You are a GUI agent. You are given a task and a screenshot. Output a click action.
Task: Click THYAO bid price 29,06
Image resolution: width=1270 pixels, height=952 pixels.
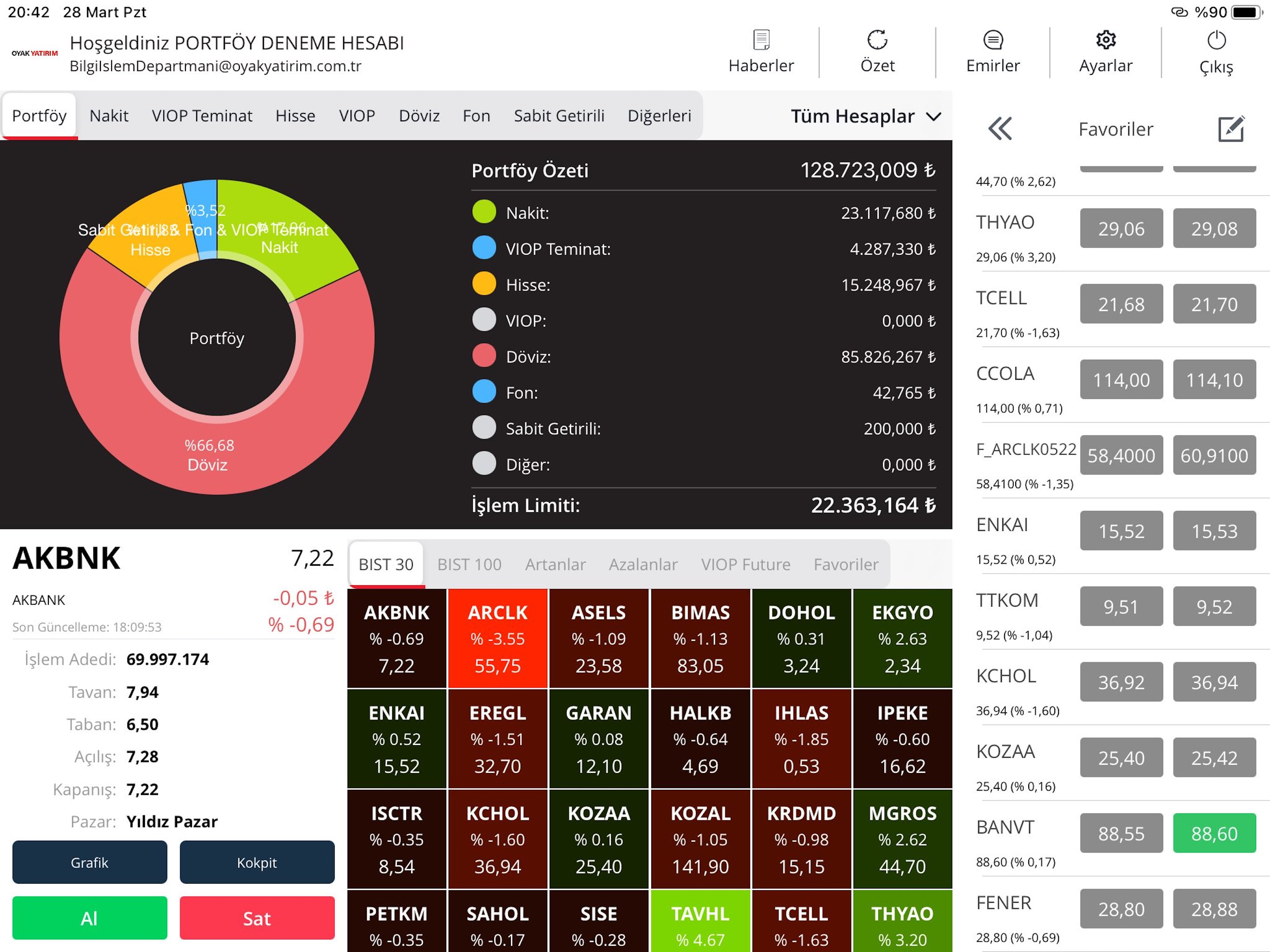pos(1121,229)
